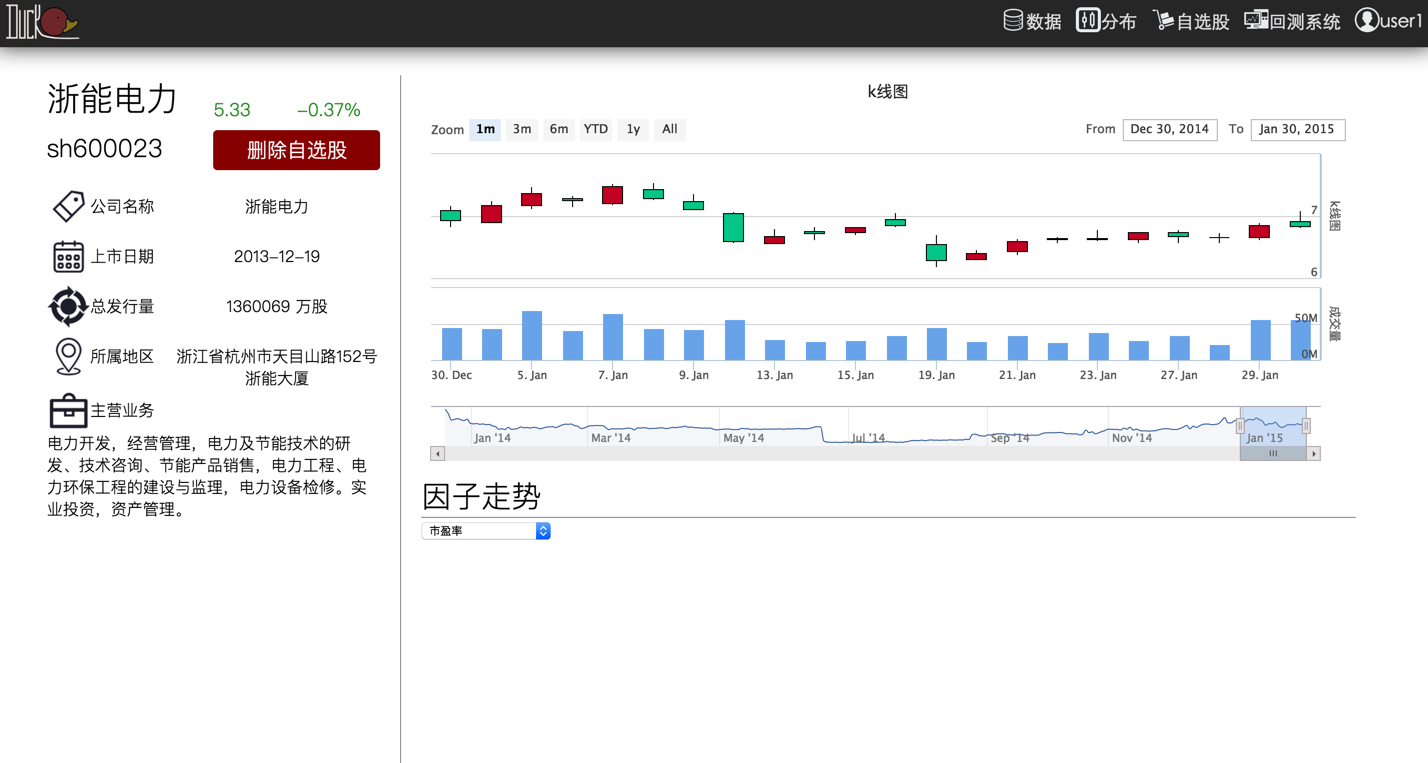
Task: Click the right navigator range handle
Action: click(1306, 426)
